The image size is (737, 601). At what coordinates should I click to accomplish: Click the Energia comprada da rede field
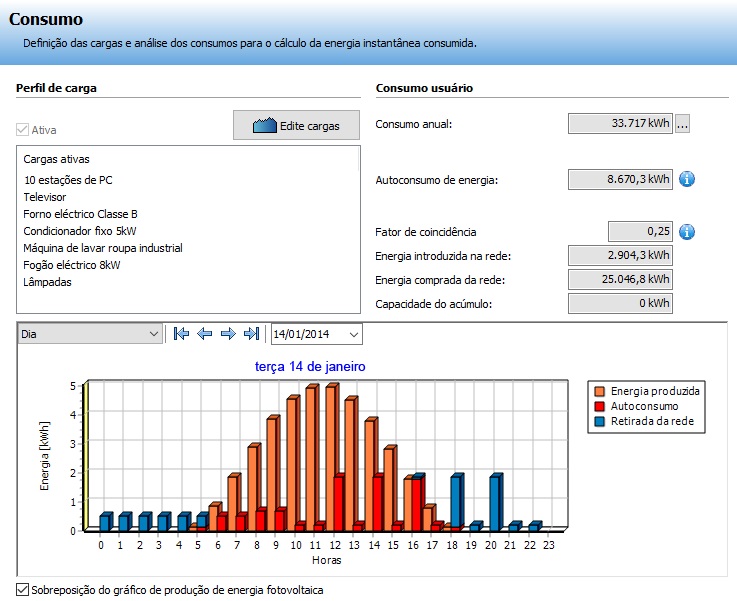620,279
